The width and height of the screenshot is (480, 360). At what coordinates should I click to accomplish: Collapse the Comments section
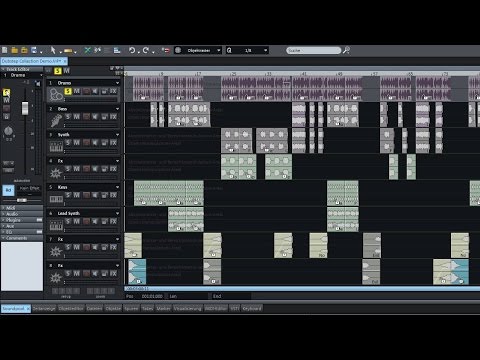click(x=22, y=238)
